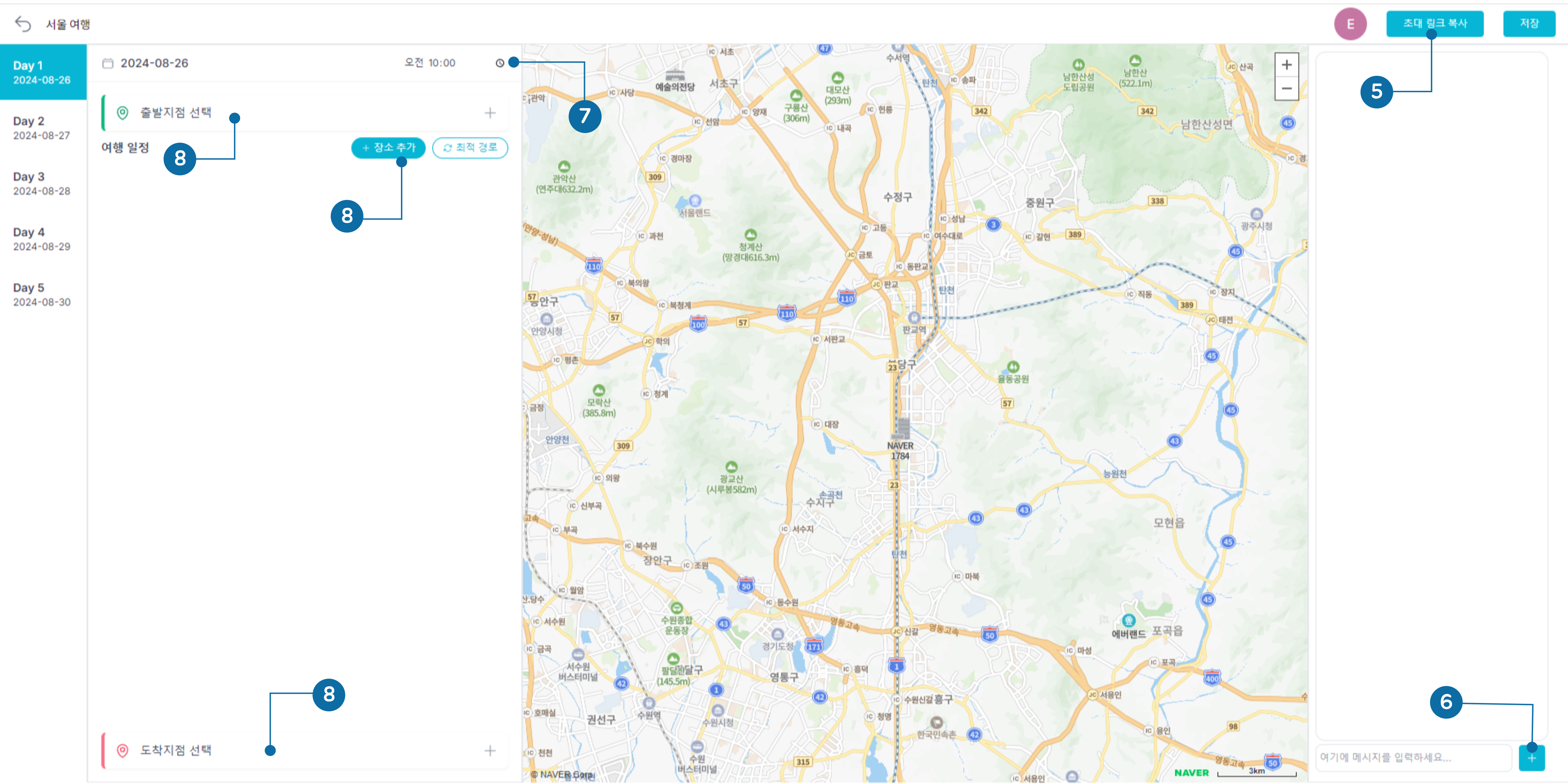Image resolution: width=1568 pixels, height=784 pixels.
Task: Click the green pin for 출발지점 선택
Action: (x=122, y=113)
